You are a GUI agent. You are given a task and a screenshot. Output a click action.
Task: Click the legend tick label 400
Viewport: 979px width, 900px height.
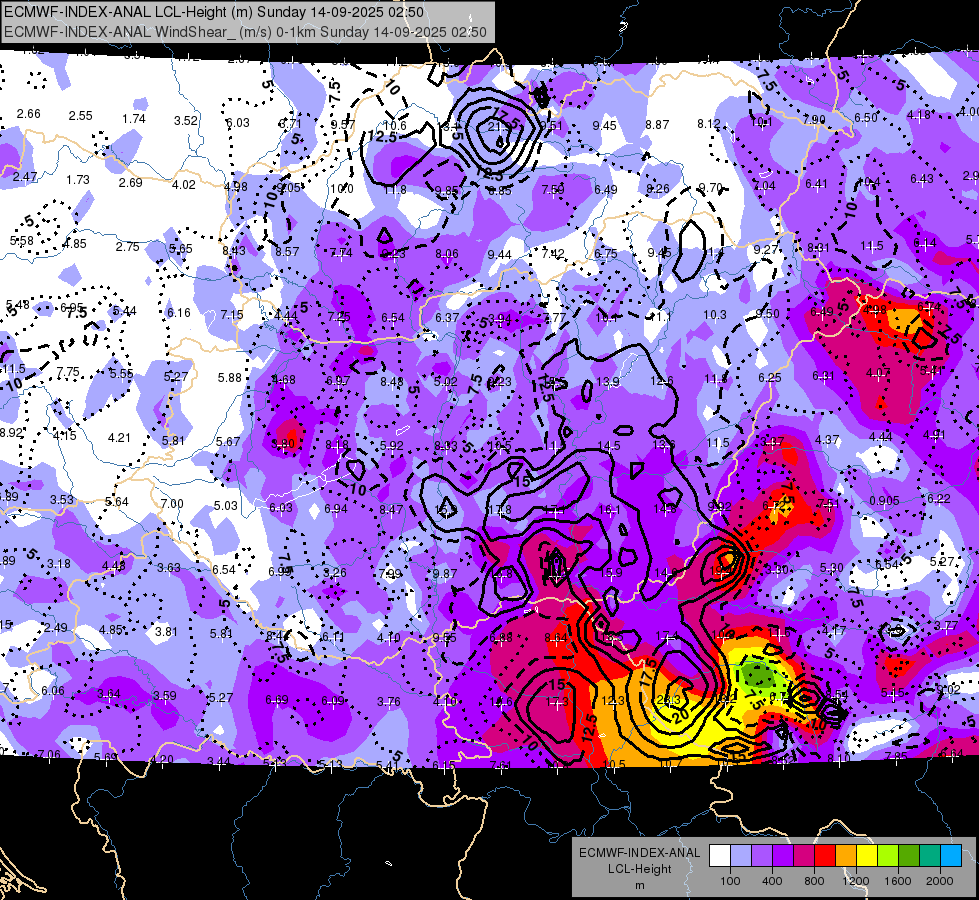(772, 881)
